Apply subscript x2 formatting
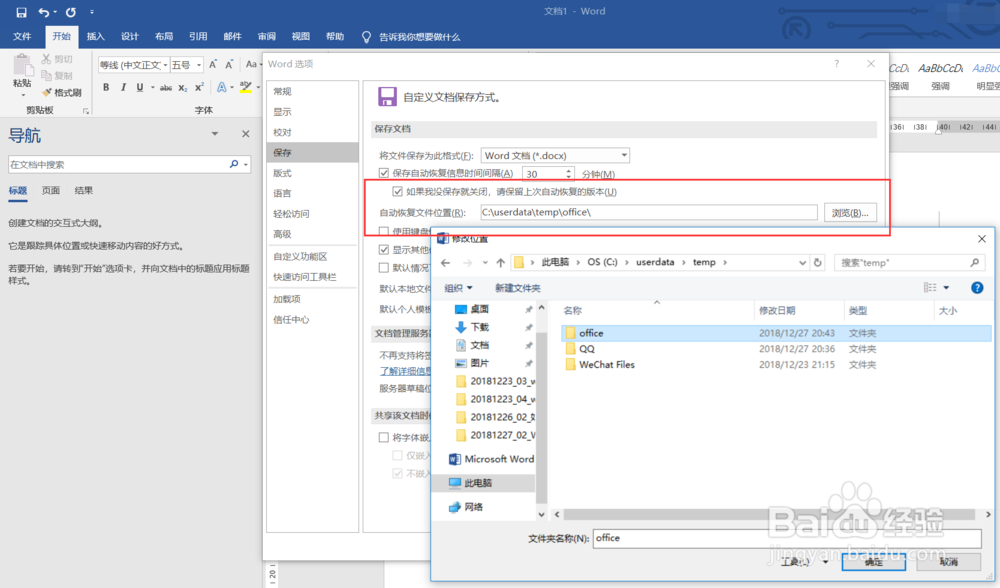Screen dimensions: 1000x588 (x=182, y=87)
